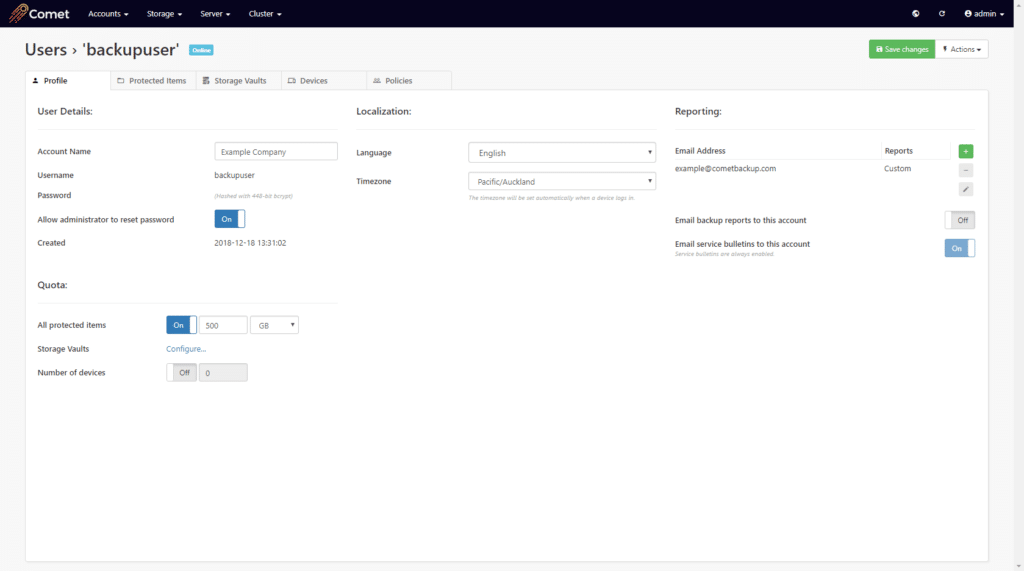This screenshot has width=1024, height=571.
Task: Edit the report settings with the pencil icon
Action: pos(966,189)
